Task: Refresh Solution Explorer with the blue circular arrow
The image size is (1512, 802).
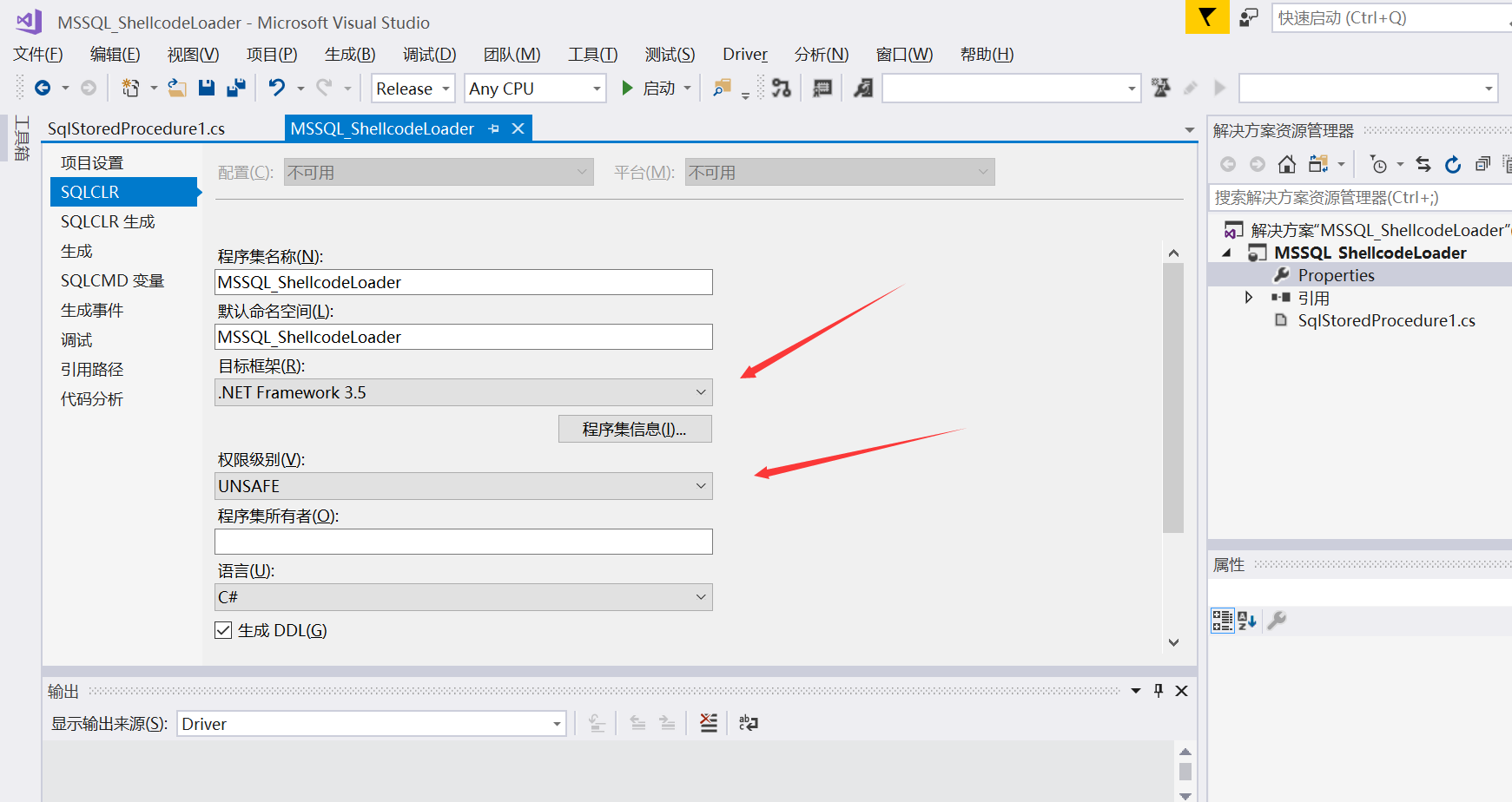Action: 1453,164
